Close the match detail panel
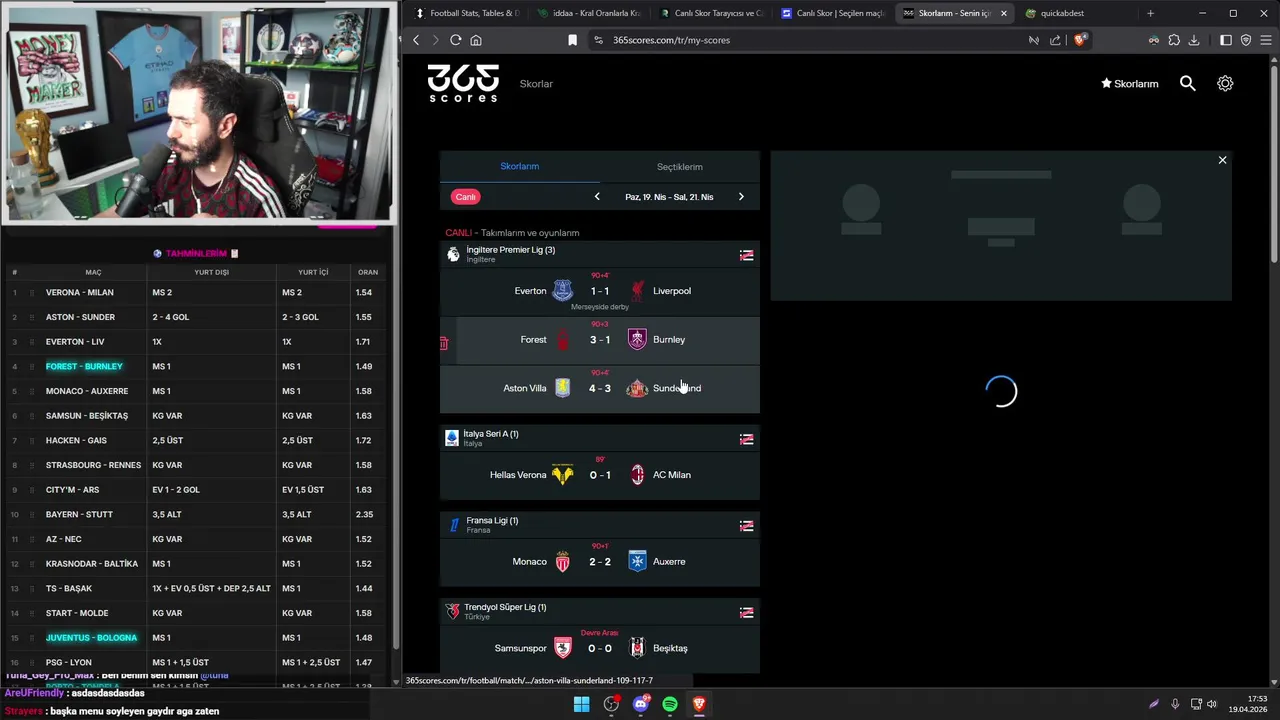Screen dimensions: 1280x720 (x=1222, y=160)
